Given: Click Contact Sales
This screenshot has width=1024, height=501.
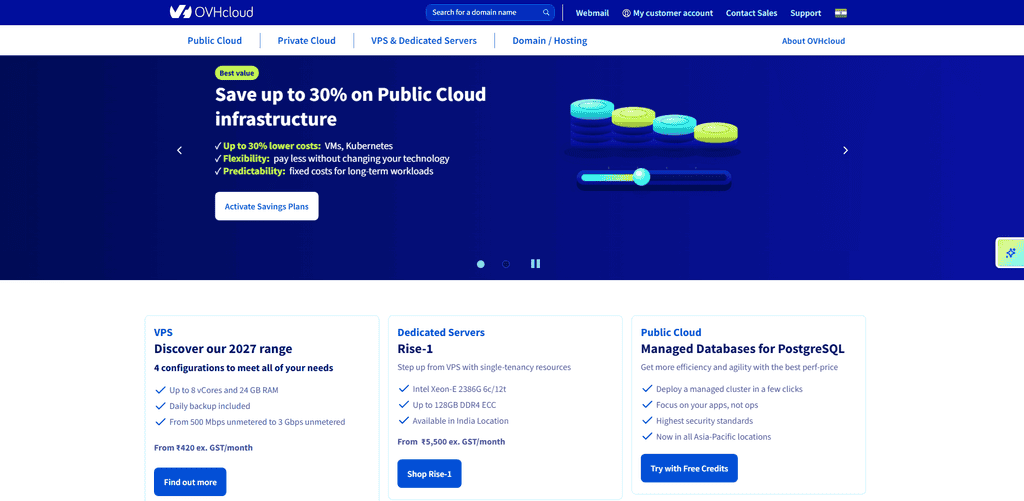Looking at the screenshot, I should [752, 13].
